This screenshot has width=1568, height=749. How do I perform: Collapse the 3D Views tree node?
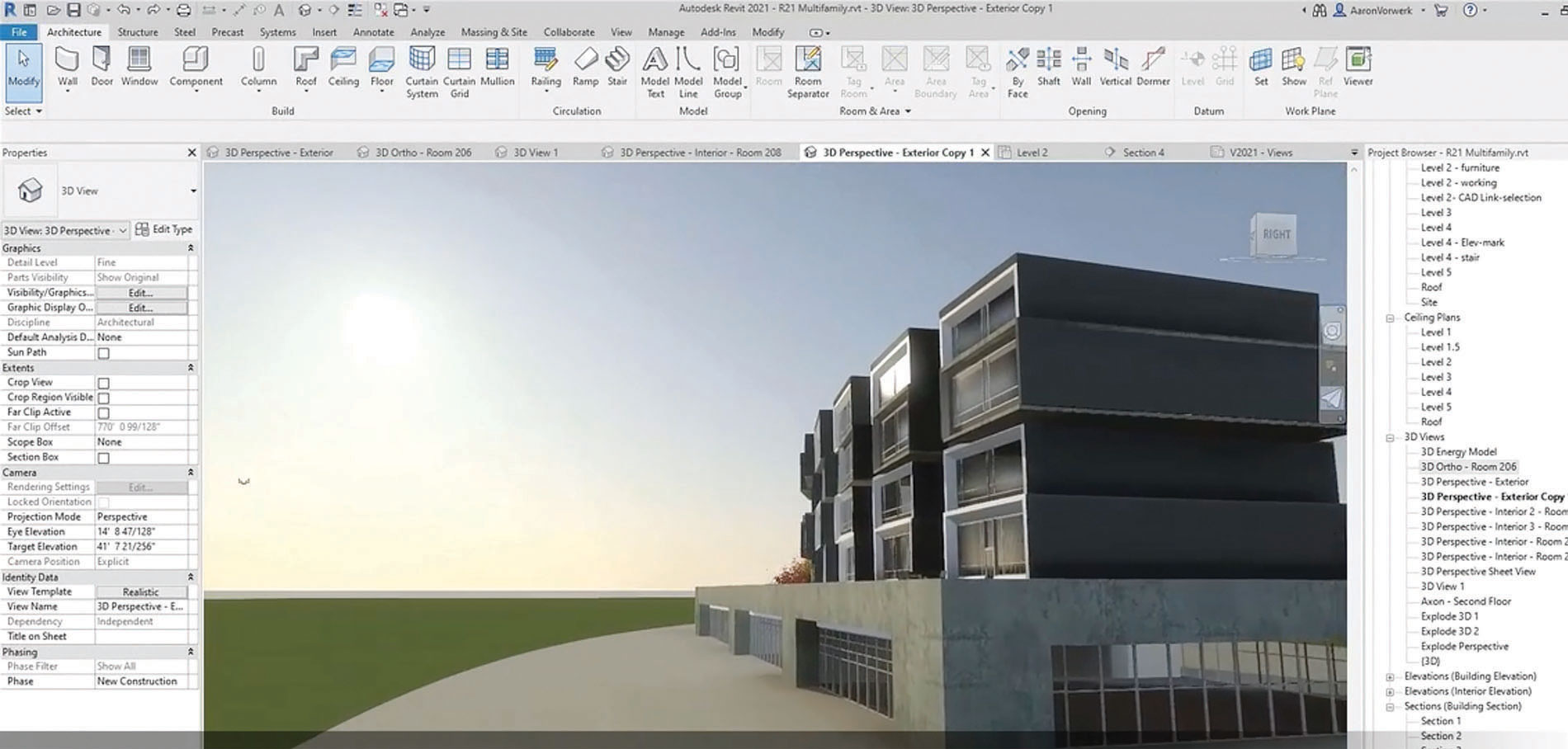click(1391, 438)
